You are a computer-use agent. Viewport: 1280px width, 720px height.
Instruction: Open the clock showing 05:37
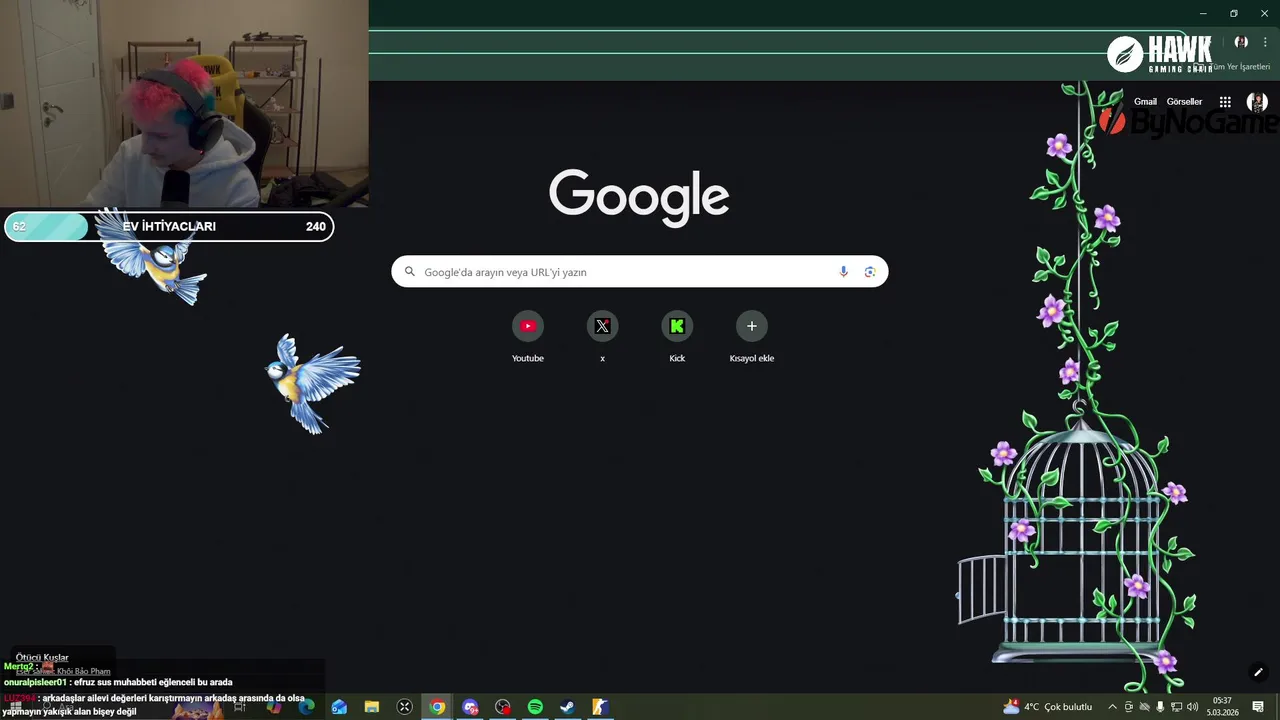pyautogui.click(x=1222, y=707)
